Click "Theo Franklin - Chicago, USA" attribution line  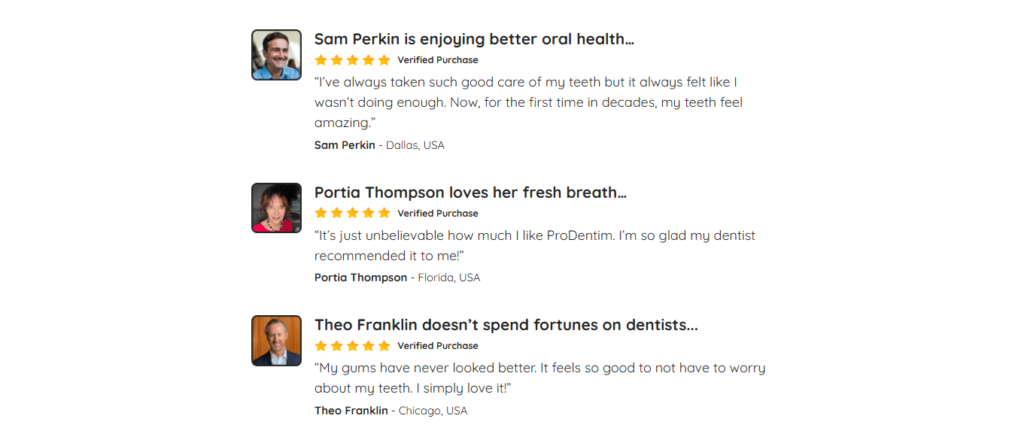[x=390, y=410]
